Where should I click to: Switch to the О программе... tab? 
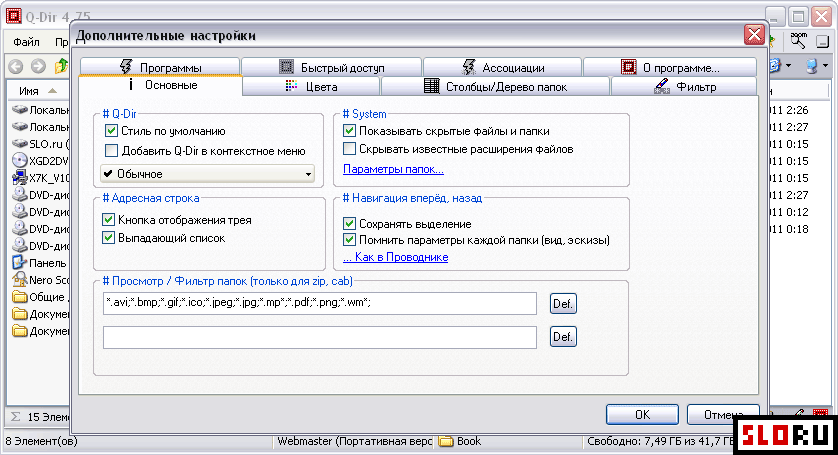(x=670, y=67)
